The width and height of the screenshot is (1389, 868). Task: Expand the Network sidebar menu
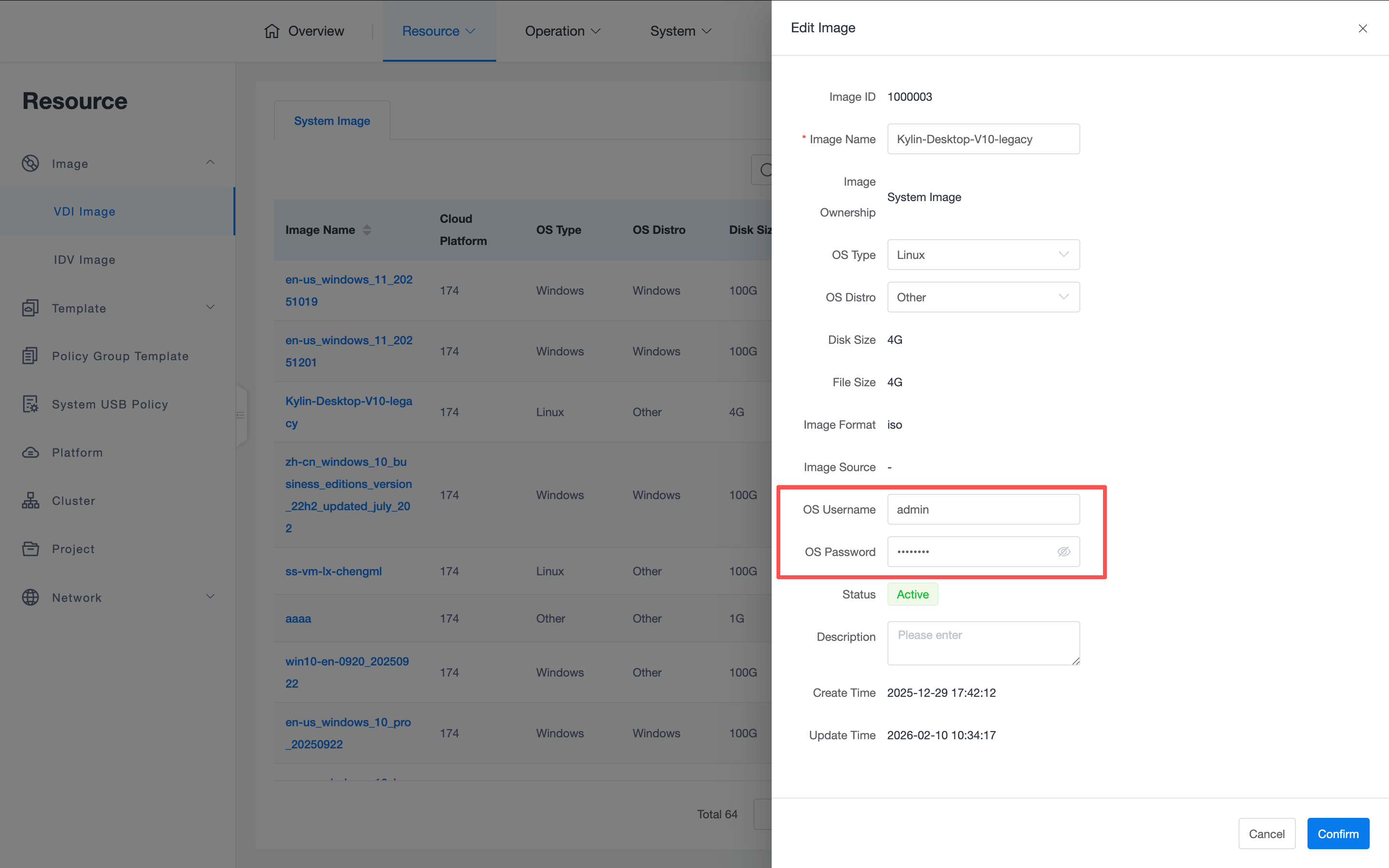click(210, 597)
